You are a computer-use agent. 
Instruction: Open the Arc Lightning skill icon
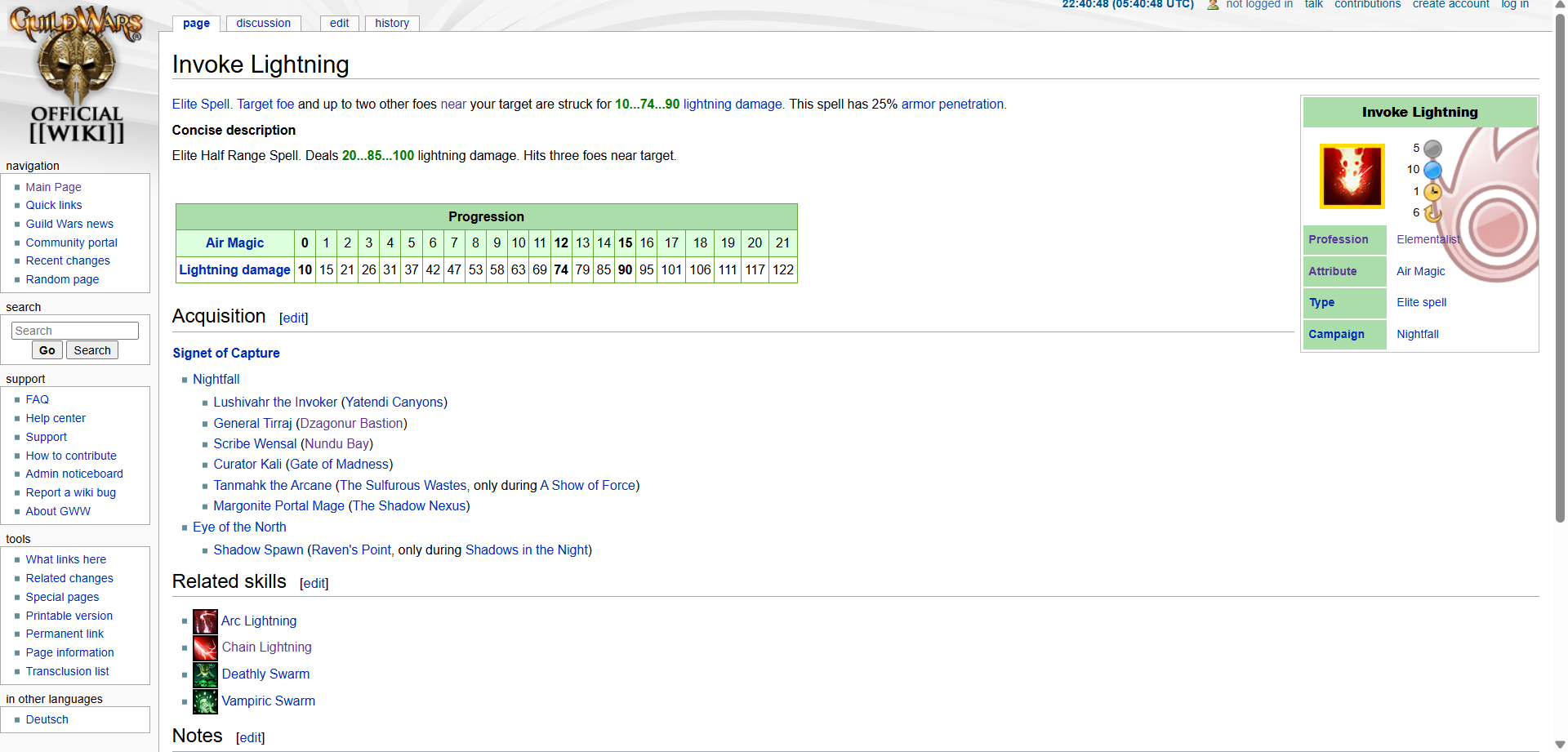click(x=205, y=621)
